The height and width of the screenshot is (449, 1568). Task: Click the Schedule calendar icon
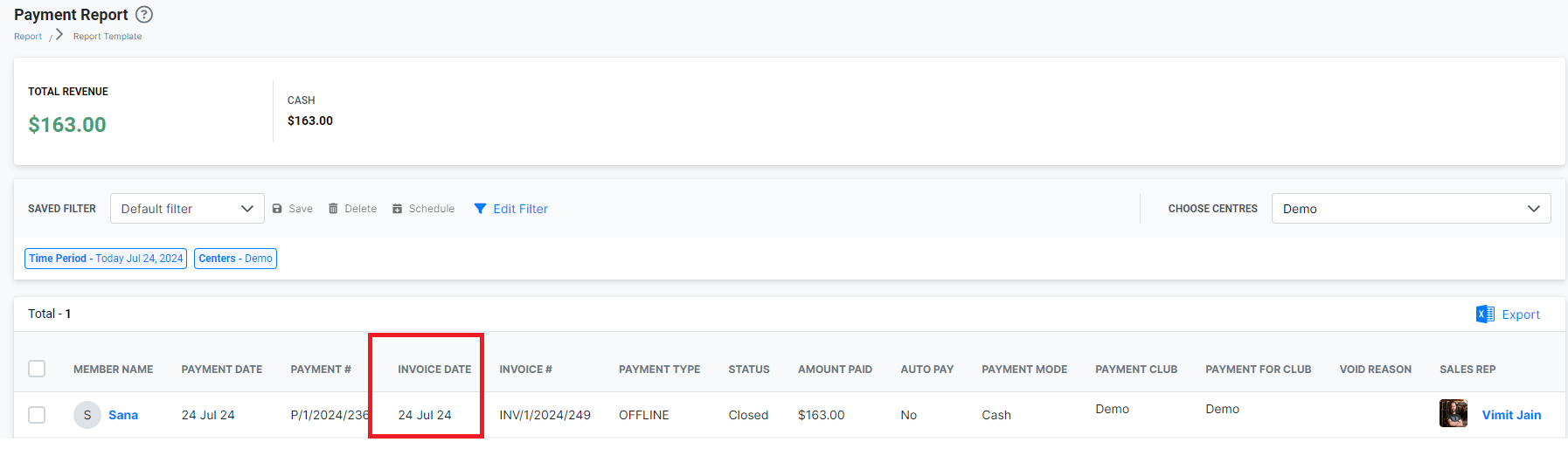(398, 209)
